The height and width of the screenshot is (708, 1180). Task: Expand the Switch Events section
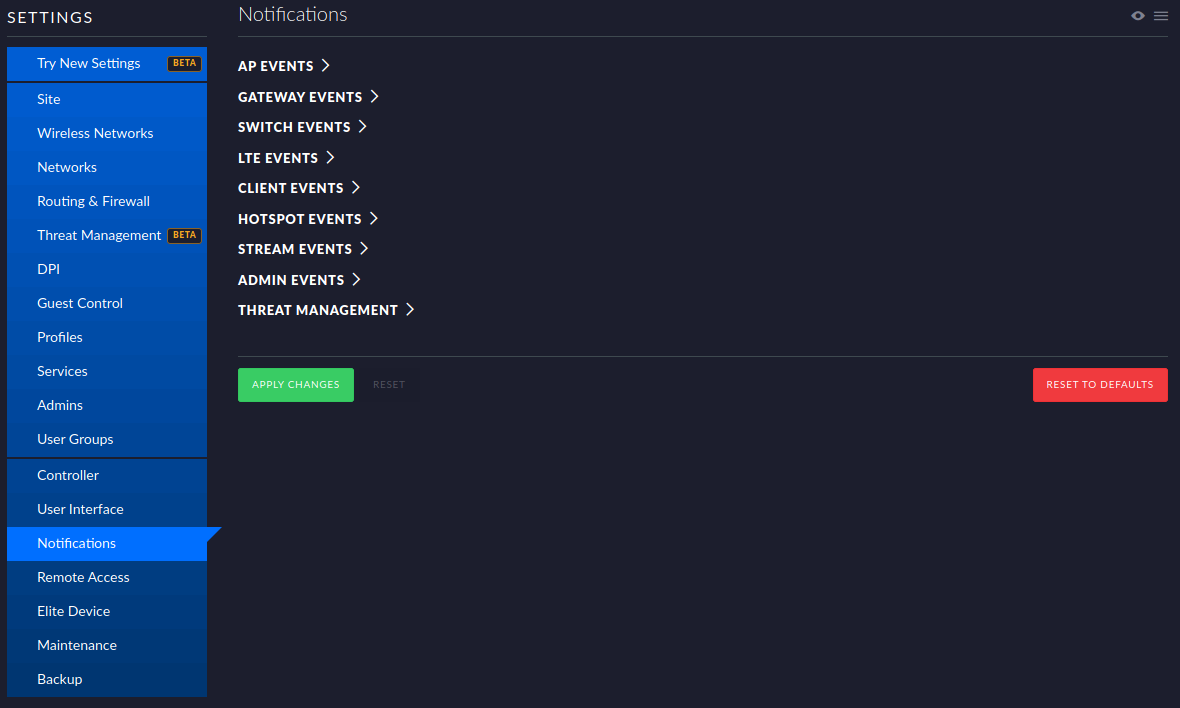303,126
